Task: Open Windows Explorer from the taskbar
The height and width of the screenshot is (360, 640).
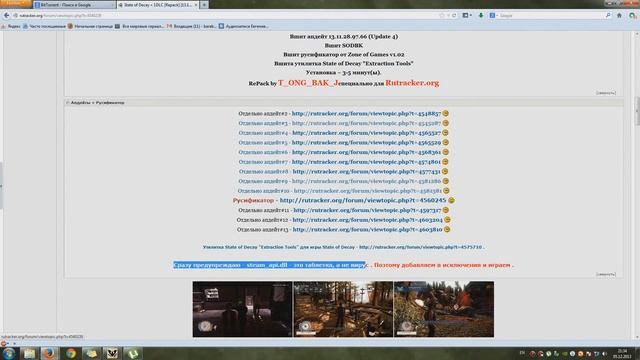Action: (x=29, y=353)
